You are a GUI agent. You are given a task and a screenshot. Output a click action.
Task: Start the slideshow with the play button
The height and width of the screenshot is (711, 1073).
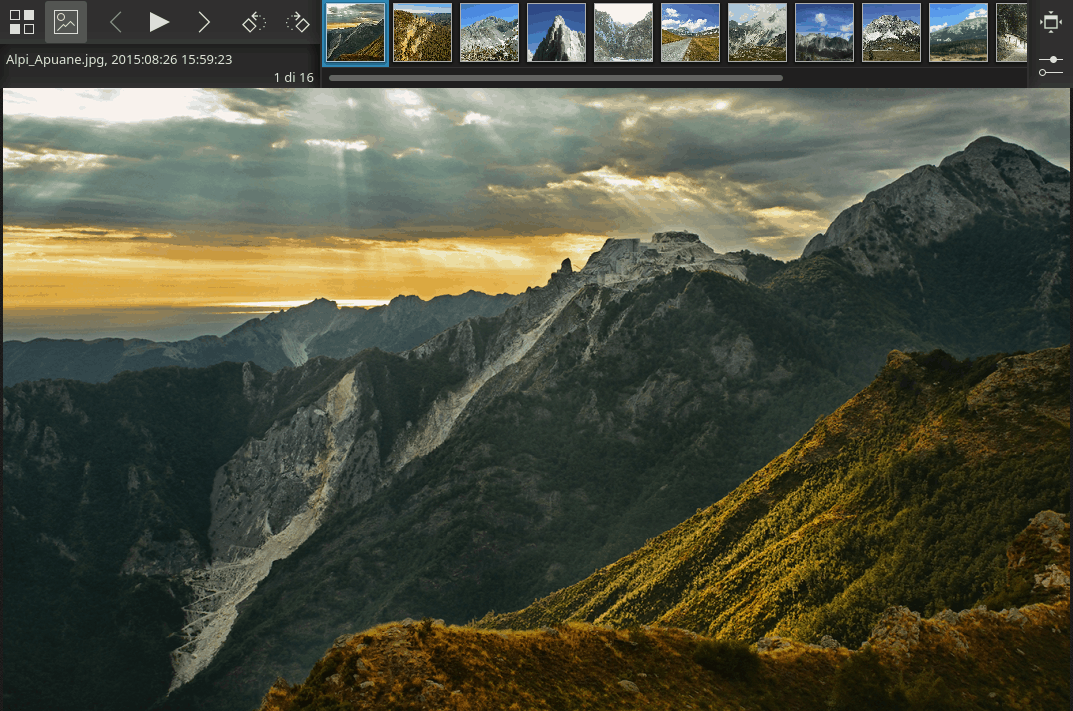(x=159, y=22)
